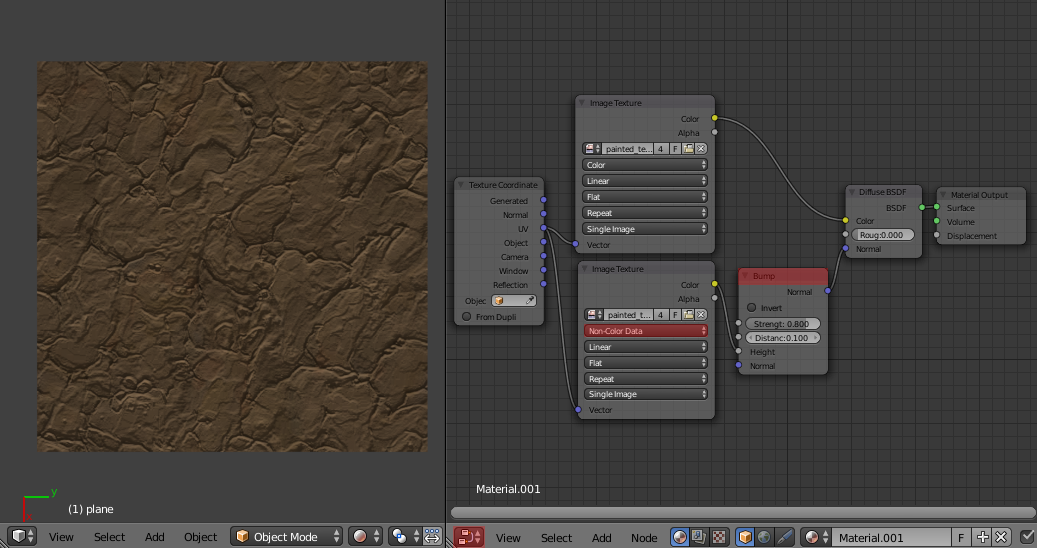Image resolution: width=1037 pixels, height=548 pixels.
Task: Click the Add menu in the 3D viewport
Action: point(154,537)
